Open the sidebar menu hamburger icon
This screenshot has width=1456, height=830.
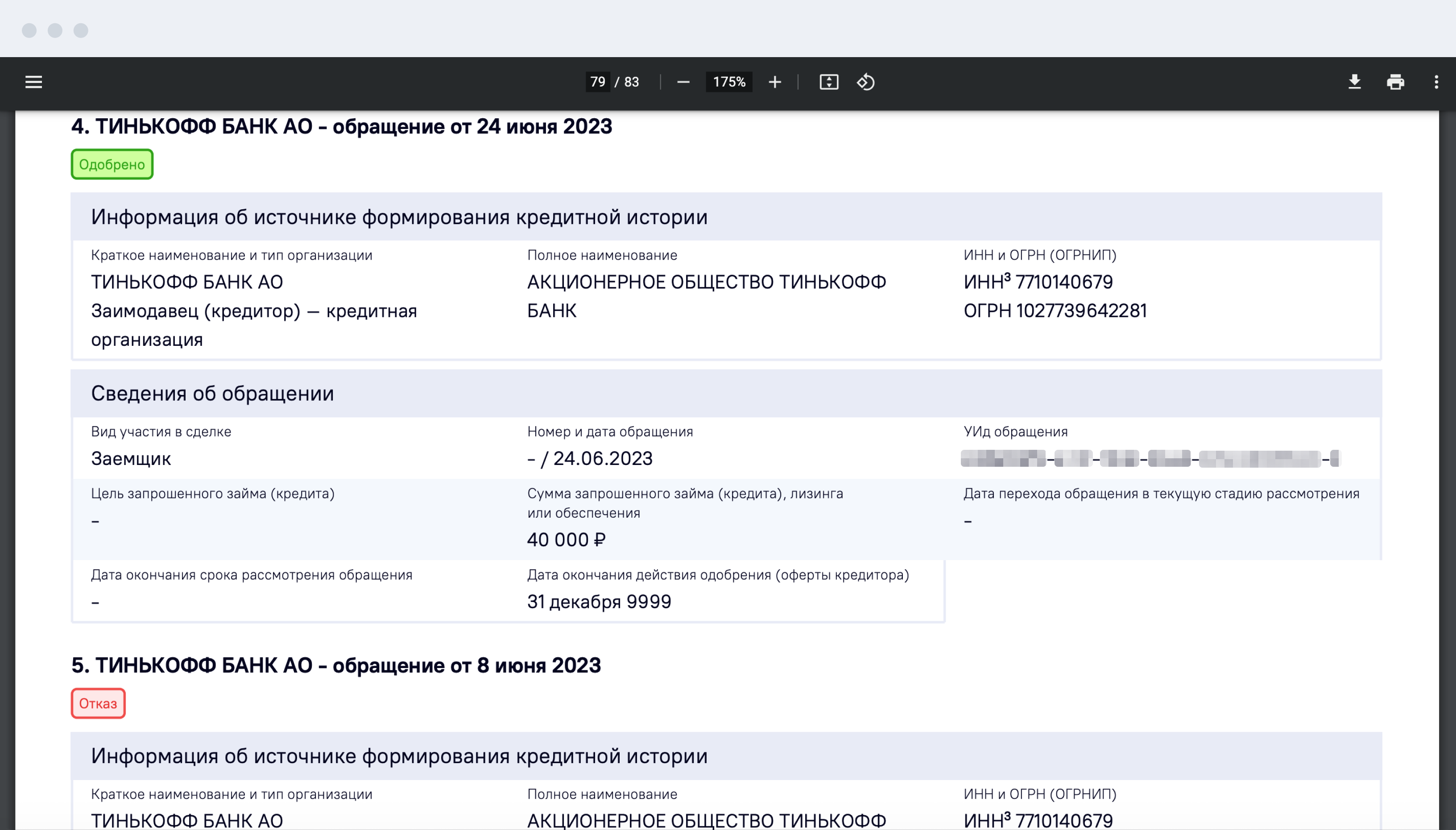click(x=33, y=82)
